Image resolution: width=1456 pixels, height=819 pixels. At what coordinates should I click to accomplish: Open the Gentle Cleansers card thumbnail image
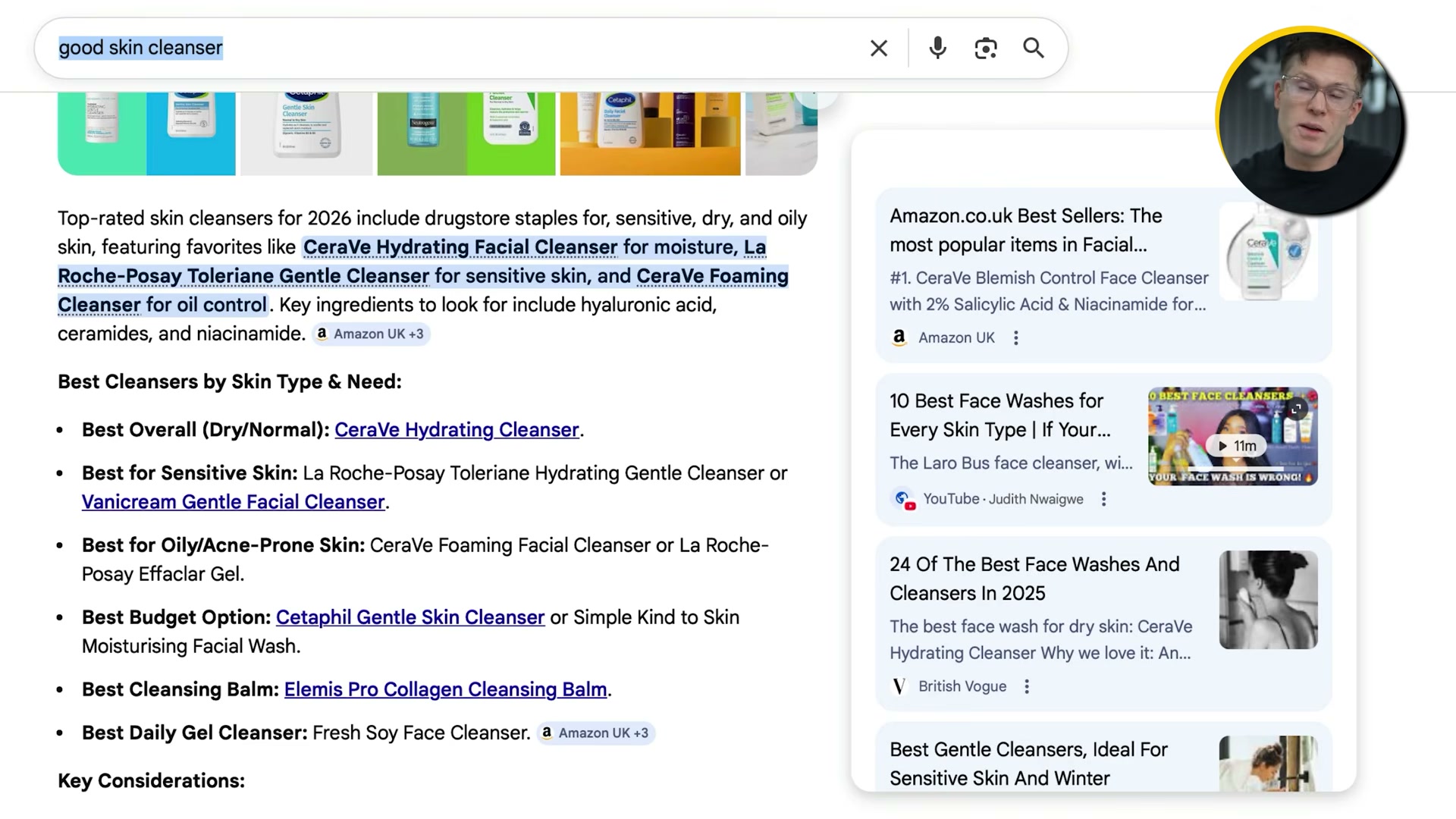[x=1268, y=764]
